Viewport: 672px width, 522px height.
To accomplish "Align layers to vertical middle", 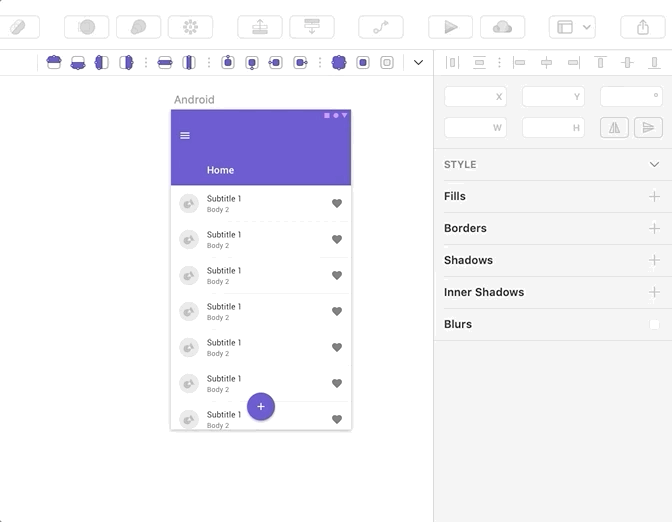I will (x=627, y=63).
